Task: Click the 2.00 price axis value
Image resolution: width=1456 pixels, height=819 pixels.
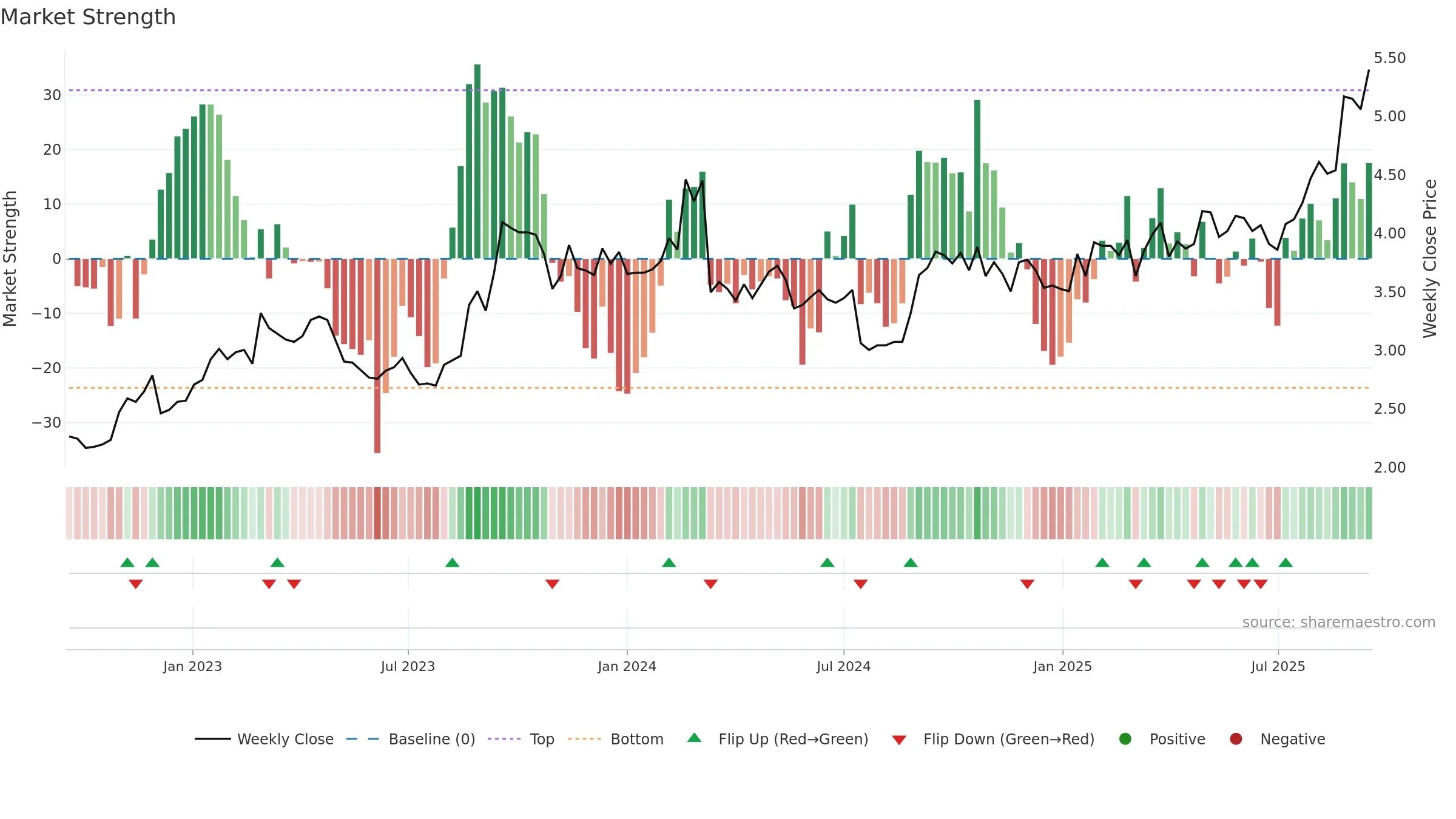Action: [x=1390, y=467]
